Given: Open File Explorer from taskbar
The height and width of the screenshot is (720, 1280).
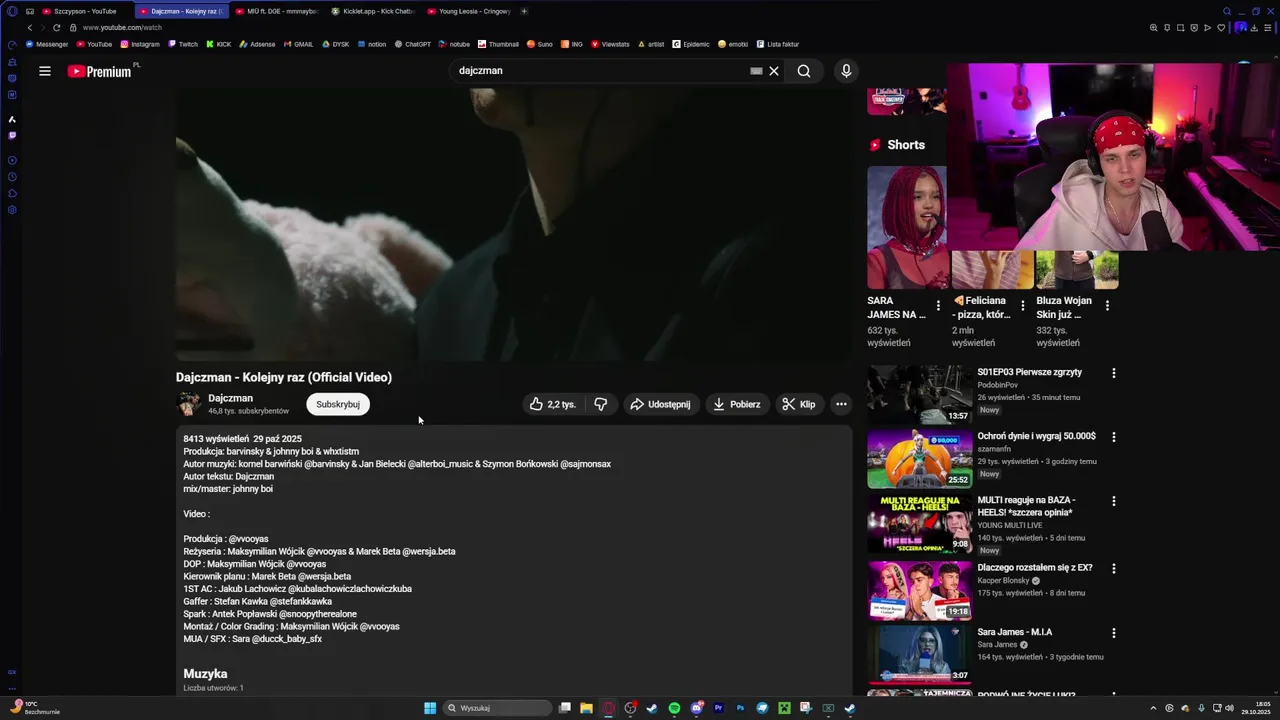Looking at the screenshot, I should click(586, 708).
